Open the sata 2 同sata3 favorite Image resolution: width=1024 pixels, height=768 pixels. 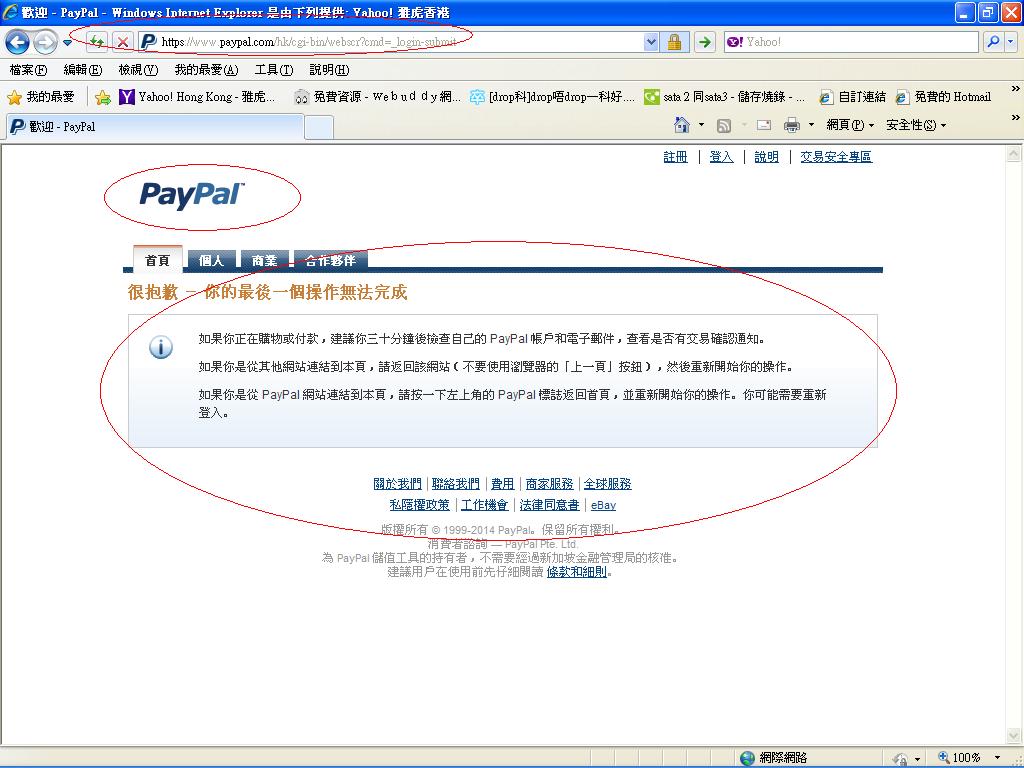(724, 97)
